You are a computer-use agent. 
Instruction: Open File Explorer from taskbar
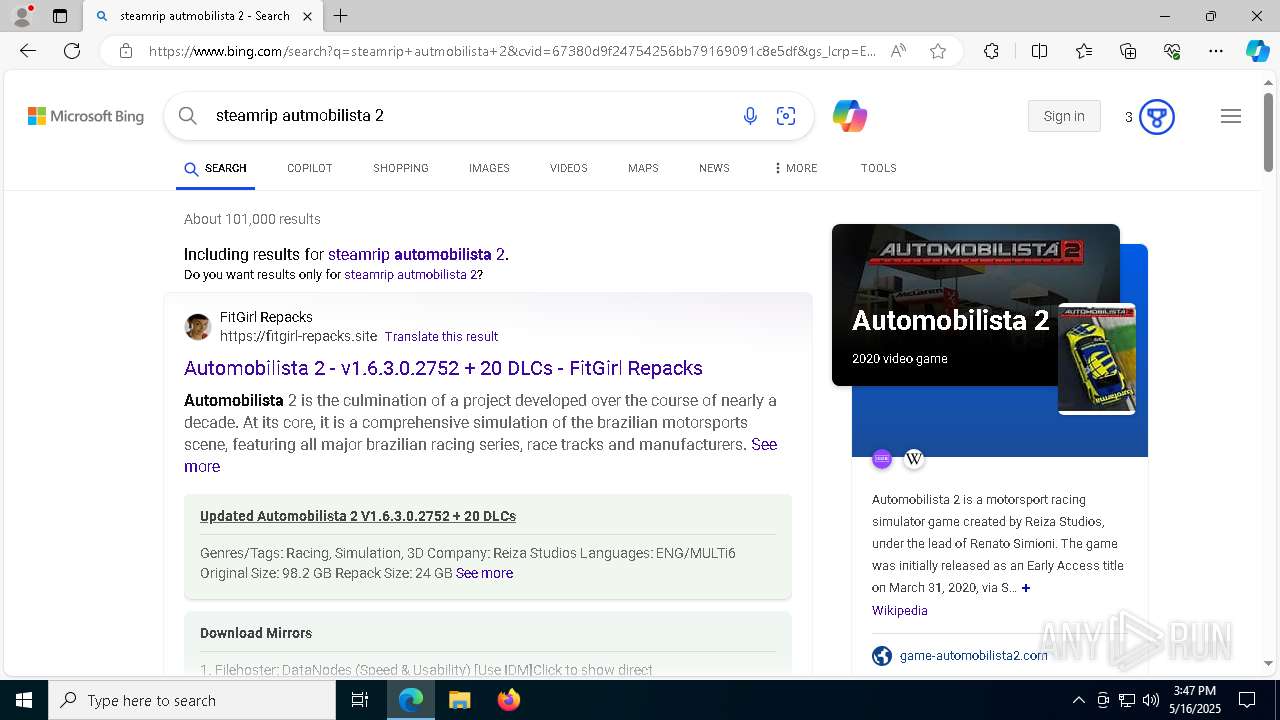pos(459,700)
